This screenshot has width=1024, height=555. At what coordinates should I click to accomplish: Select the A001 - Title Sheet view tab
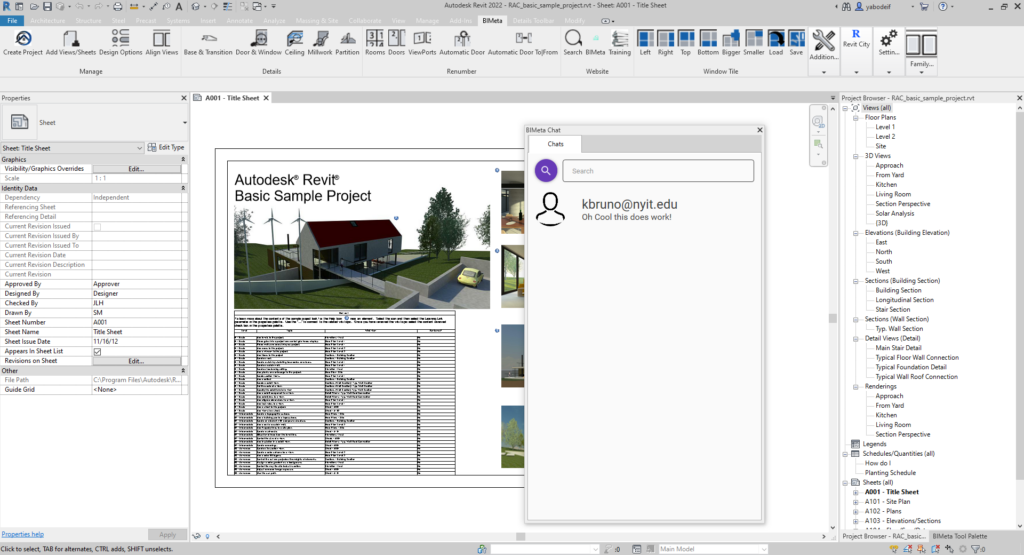[232, 98]
